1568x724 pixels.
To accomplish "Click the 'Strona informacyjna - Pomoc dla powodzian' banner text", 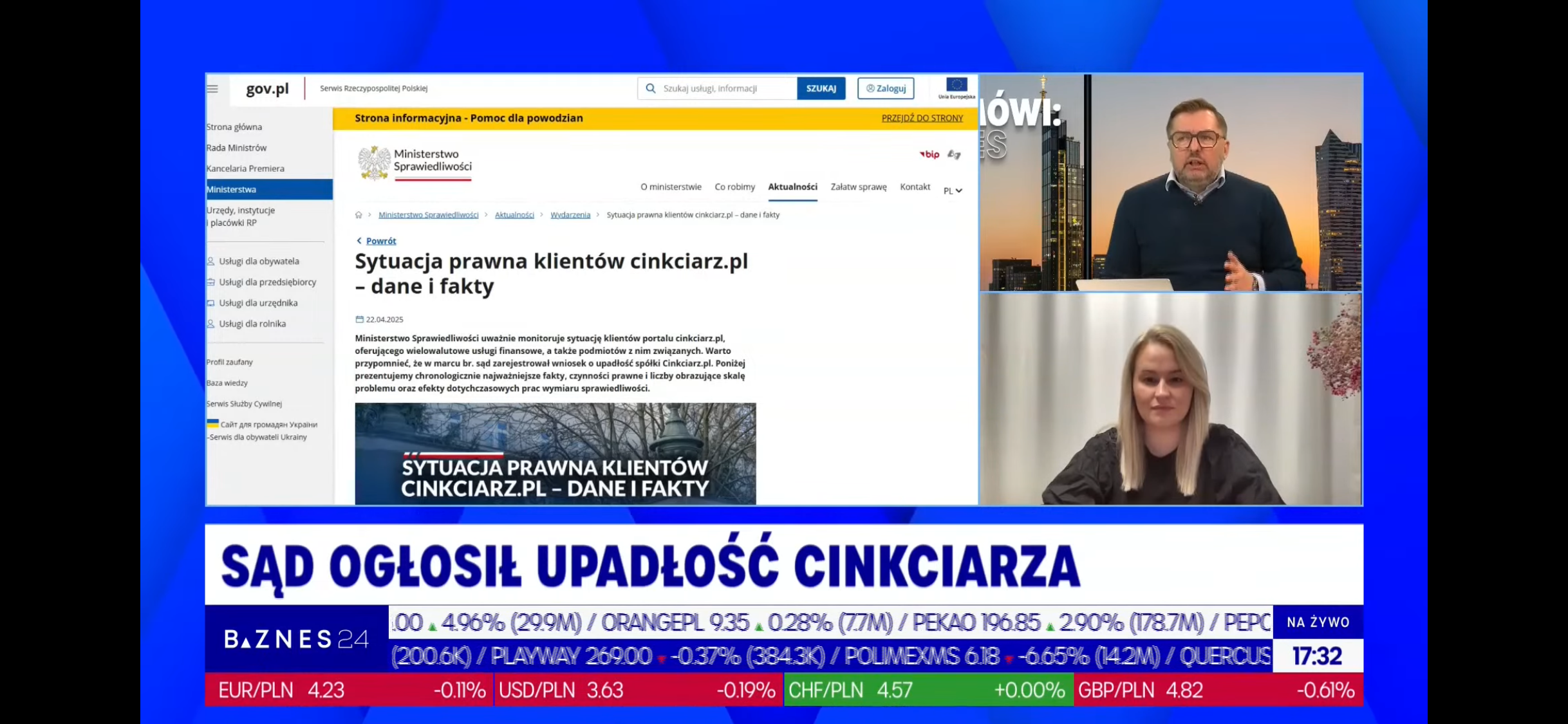I will (469, 118).
